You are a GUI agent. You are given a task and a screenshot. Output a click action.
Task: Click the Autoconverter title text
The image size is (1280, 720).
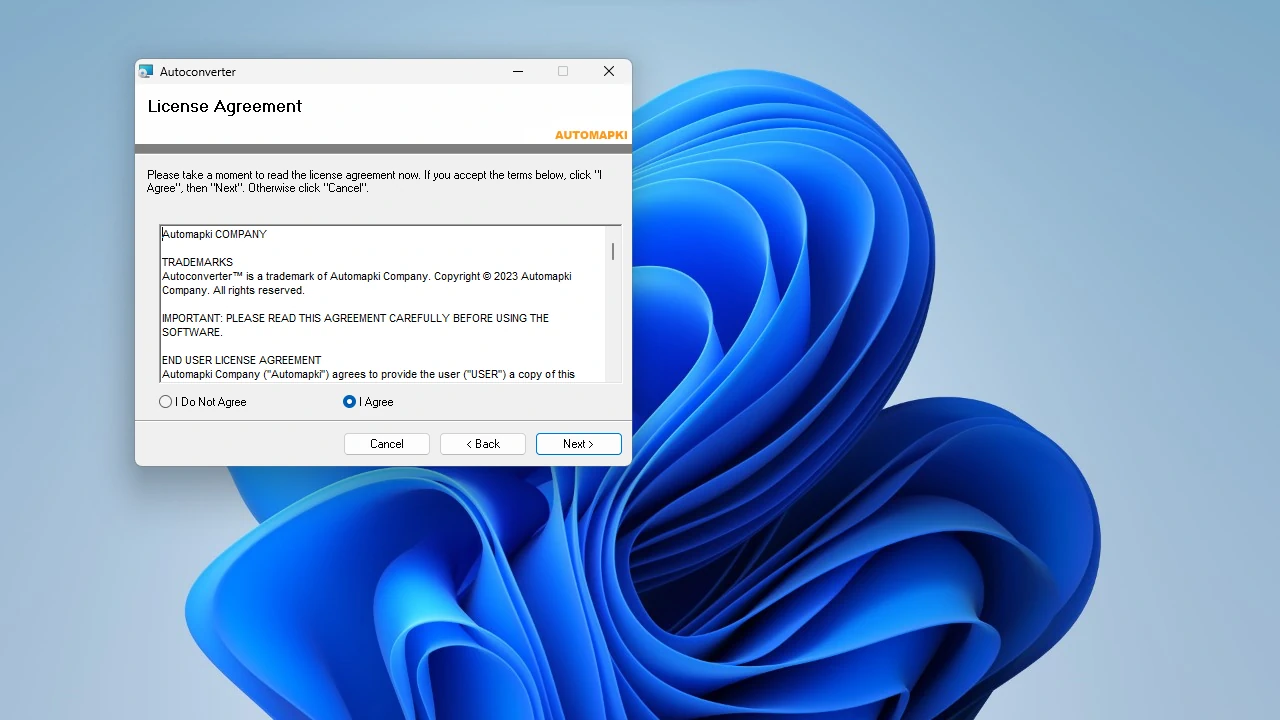(x=198, y=72)
